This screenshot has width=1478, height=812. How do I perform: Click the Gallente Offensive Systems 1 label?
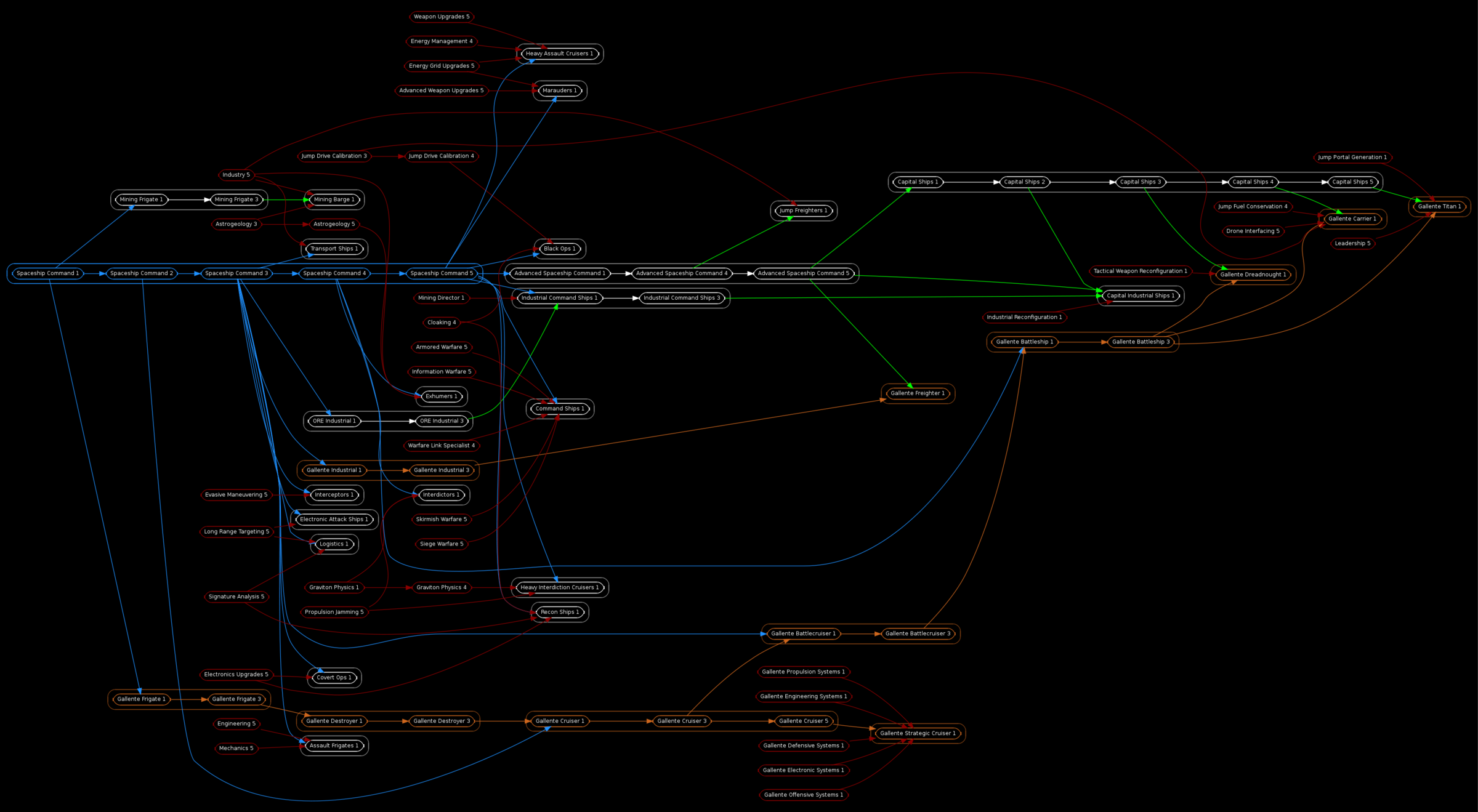click(803, 795)
